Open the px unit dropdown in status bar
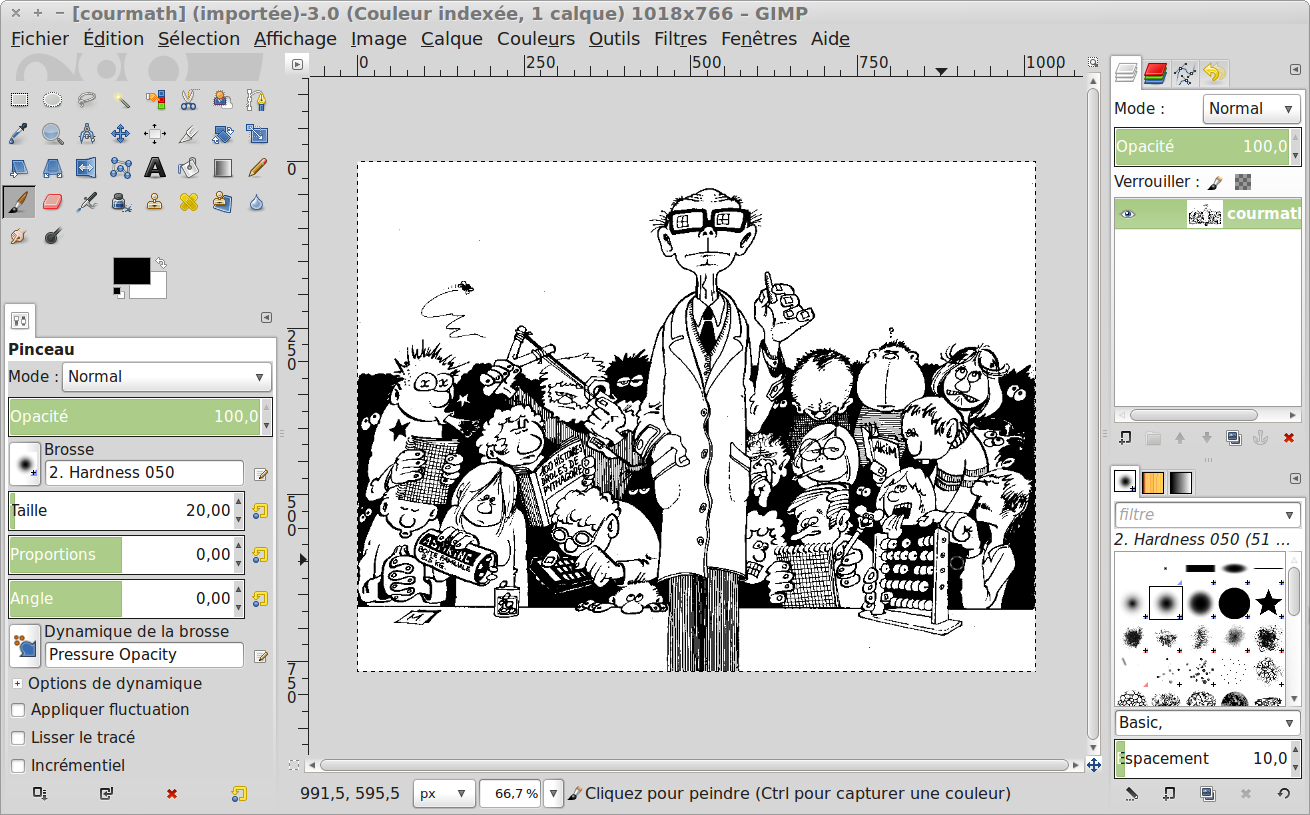This screenshot has width=1310, height=815. tap(443, 793)
